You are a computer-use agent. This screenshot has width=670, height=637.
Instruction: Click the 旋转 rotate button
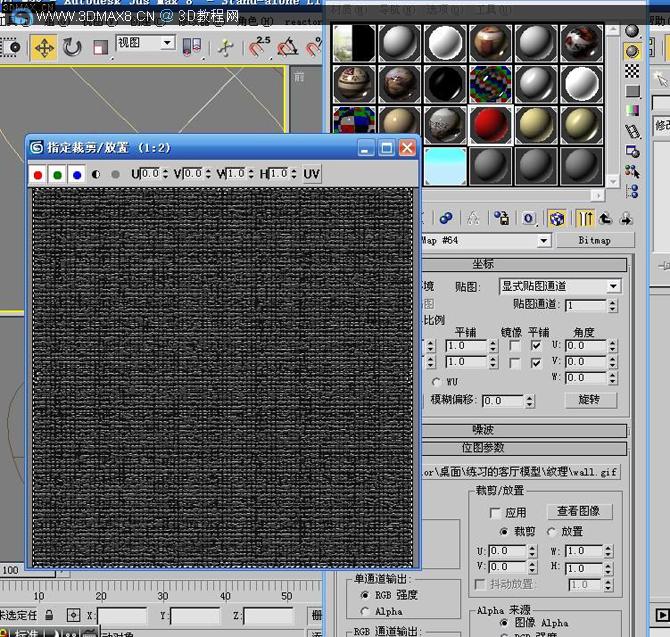click(x=591, y=400)
